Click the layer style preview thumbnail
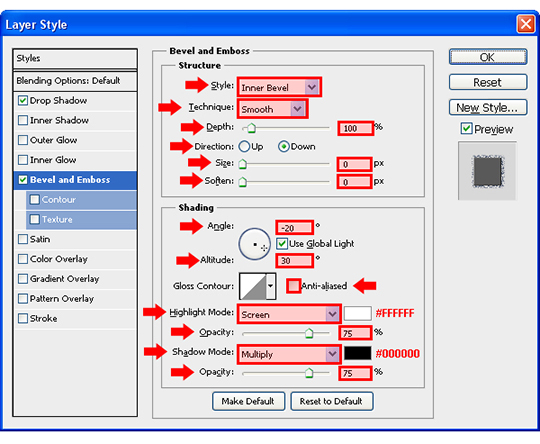 coord(487,171)
